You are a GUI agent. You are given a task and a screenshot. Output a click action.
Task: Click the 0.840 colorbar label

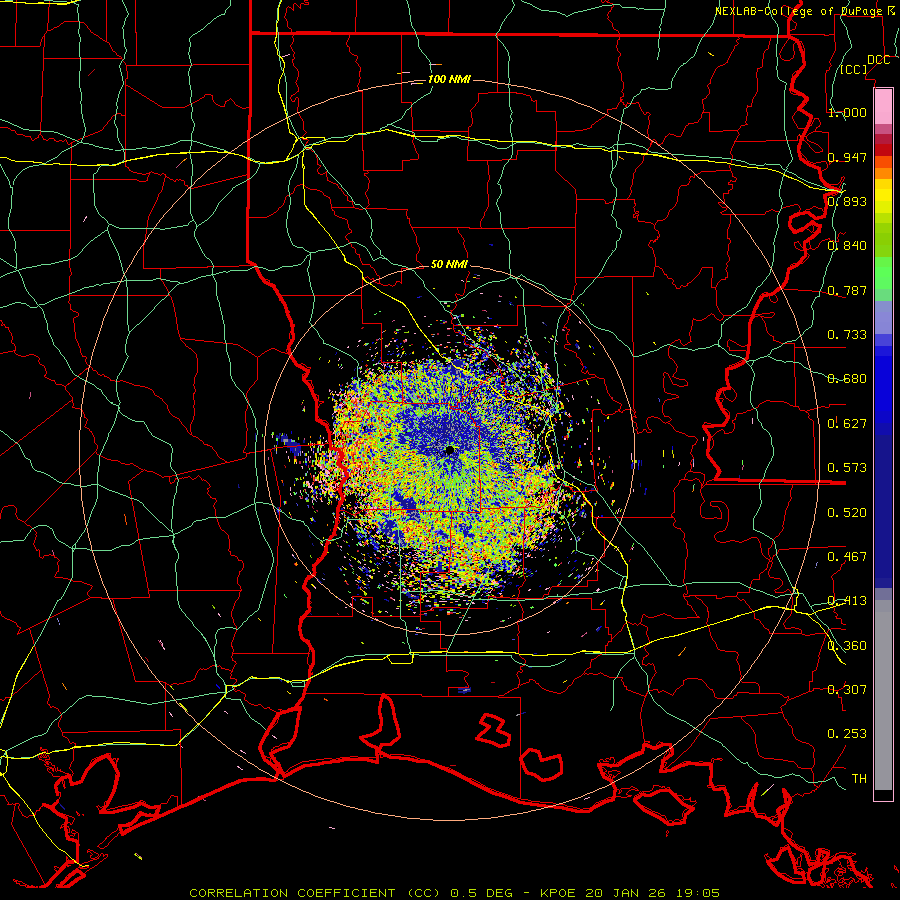847,246
